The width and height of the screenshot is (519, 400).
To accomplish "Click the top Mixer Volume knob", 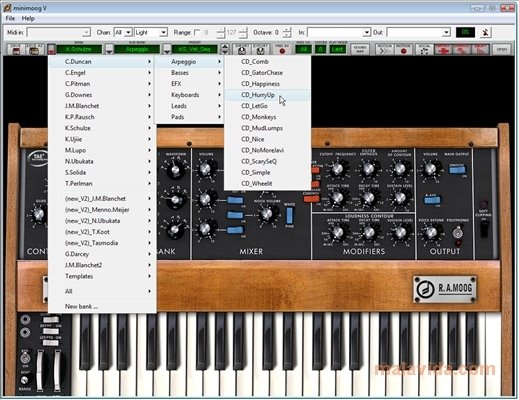I will (205, 169).
